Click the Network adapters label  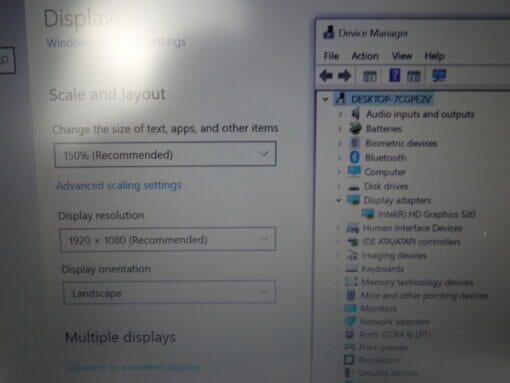394,322
